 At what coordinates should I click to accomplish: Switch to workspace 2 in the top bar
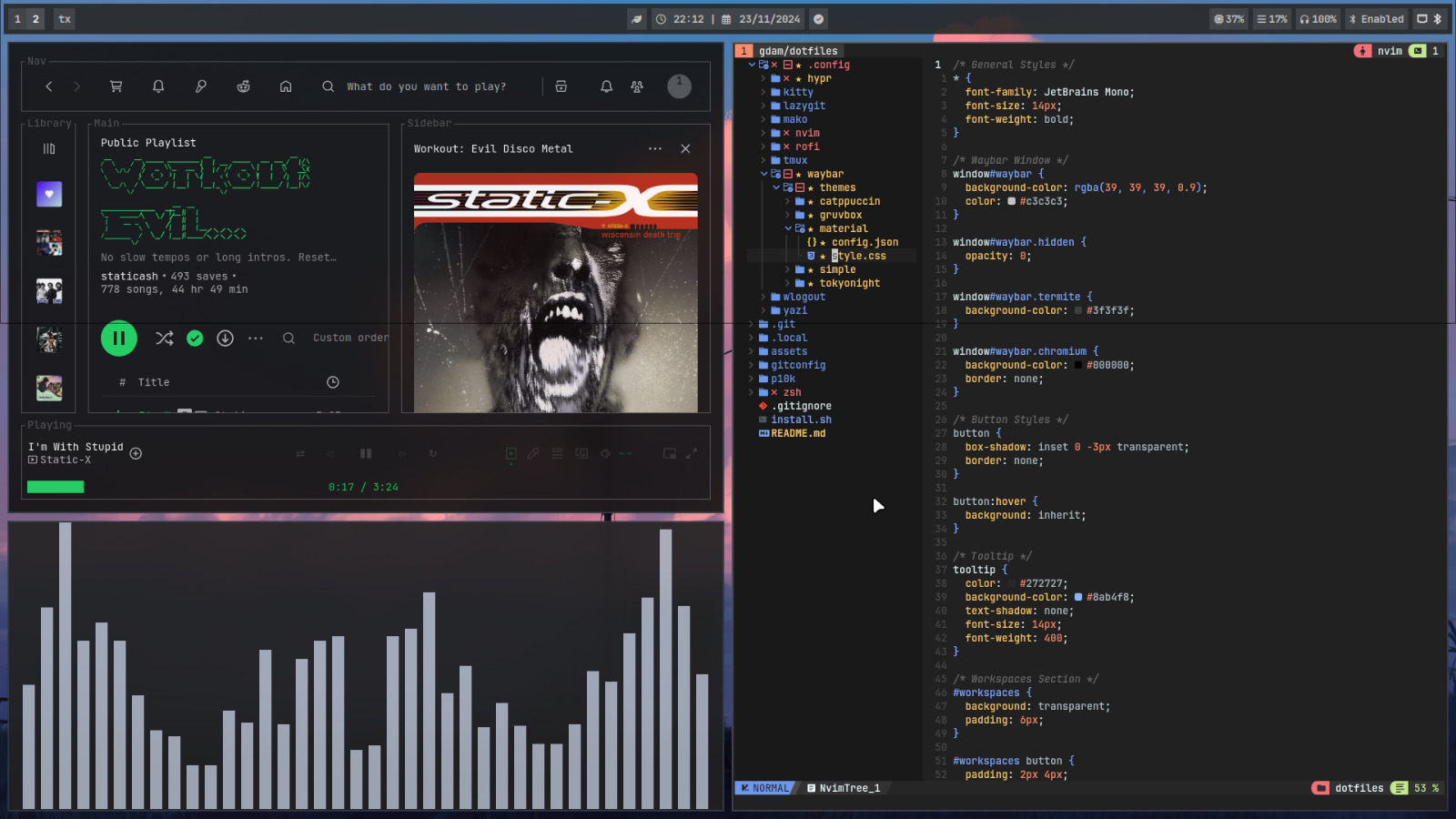tap(35, 19)
